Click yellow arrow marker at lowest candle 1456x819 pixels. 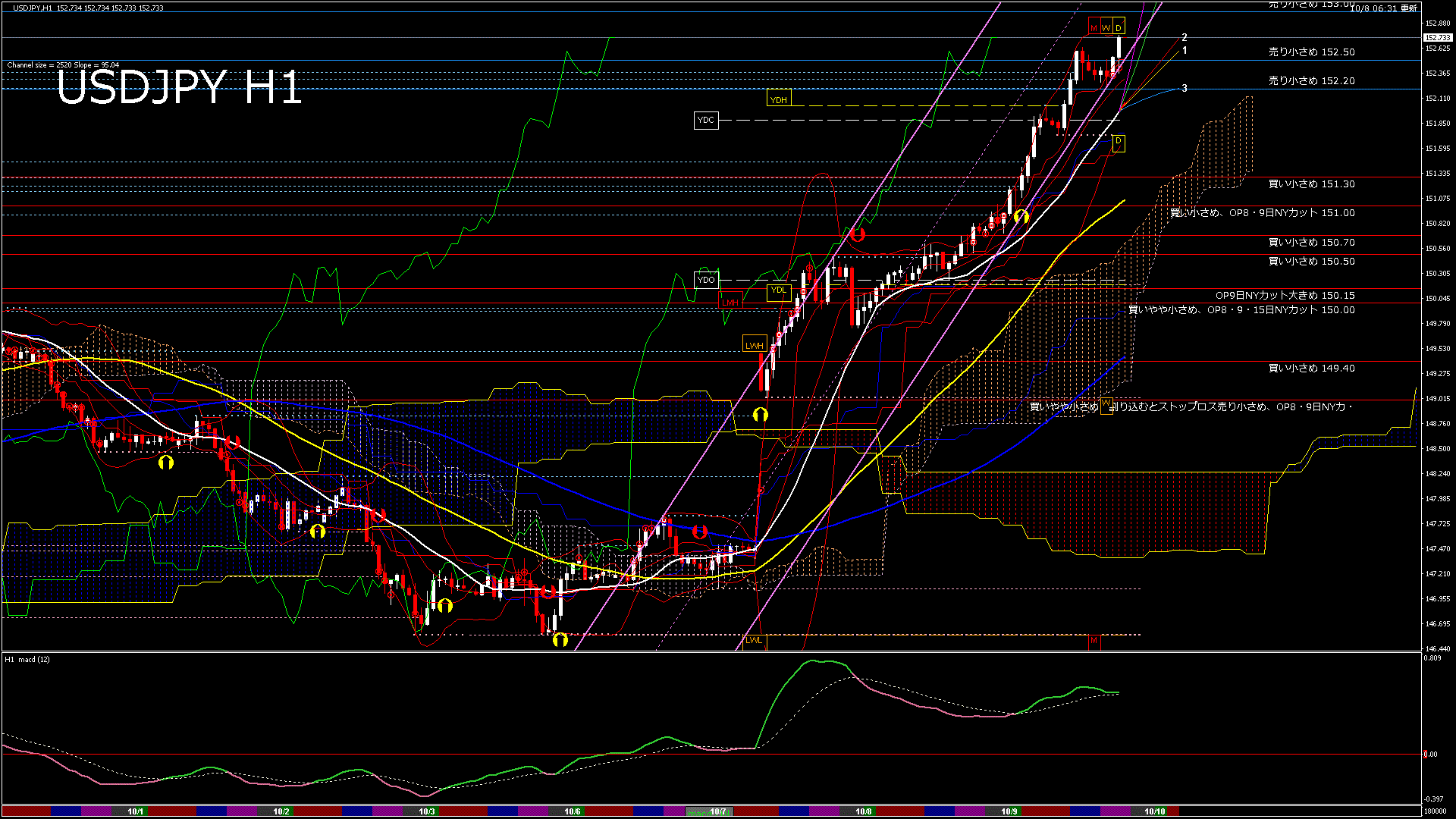click(x=560, y=641)
